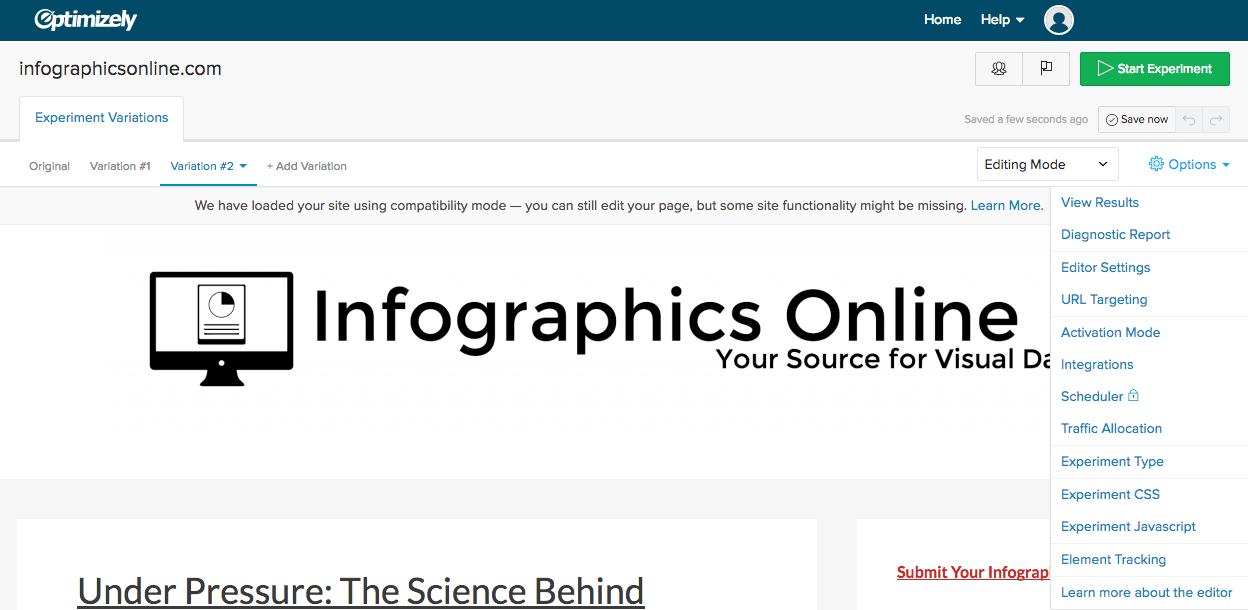Click Learn more about the editor
This screenshot has height=610, width=1248.
(1149, 592)
